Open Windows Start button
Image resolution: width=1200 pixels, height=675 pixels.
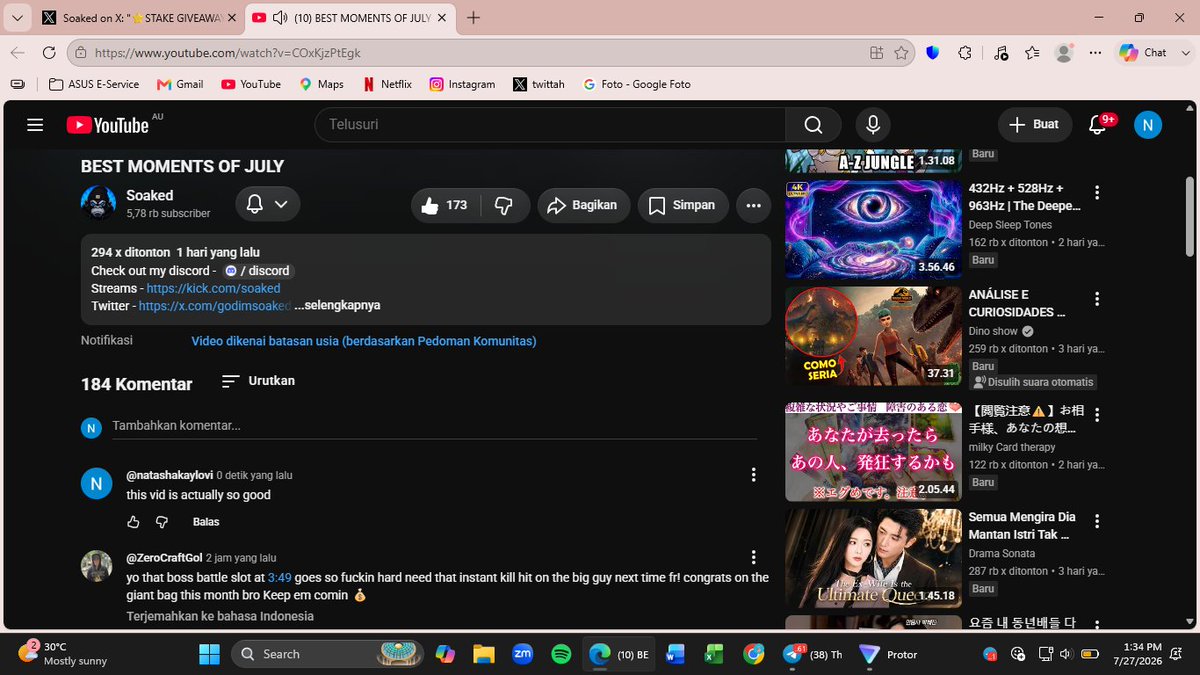[209, 654]
